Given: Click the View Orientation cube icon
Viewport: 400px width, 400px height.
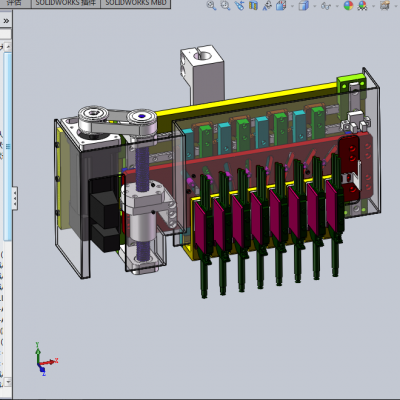Looking at the screenshot, I should 281,5.
